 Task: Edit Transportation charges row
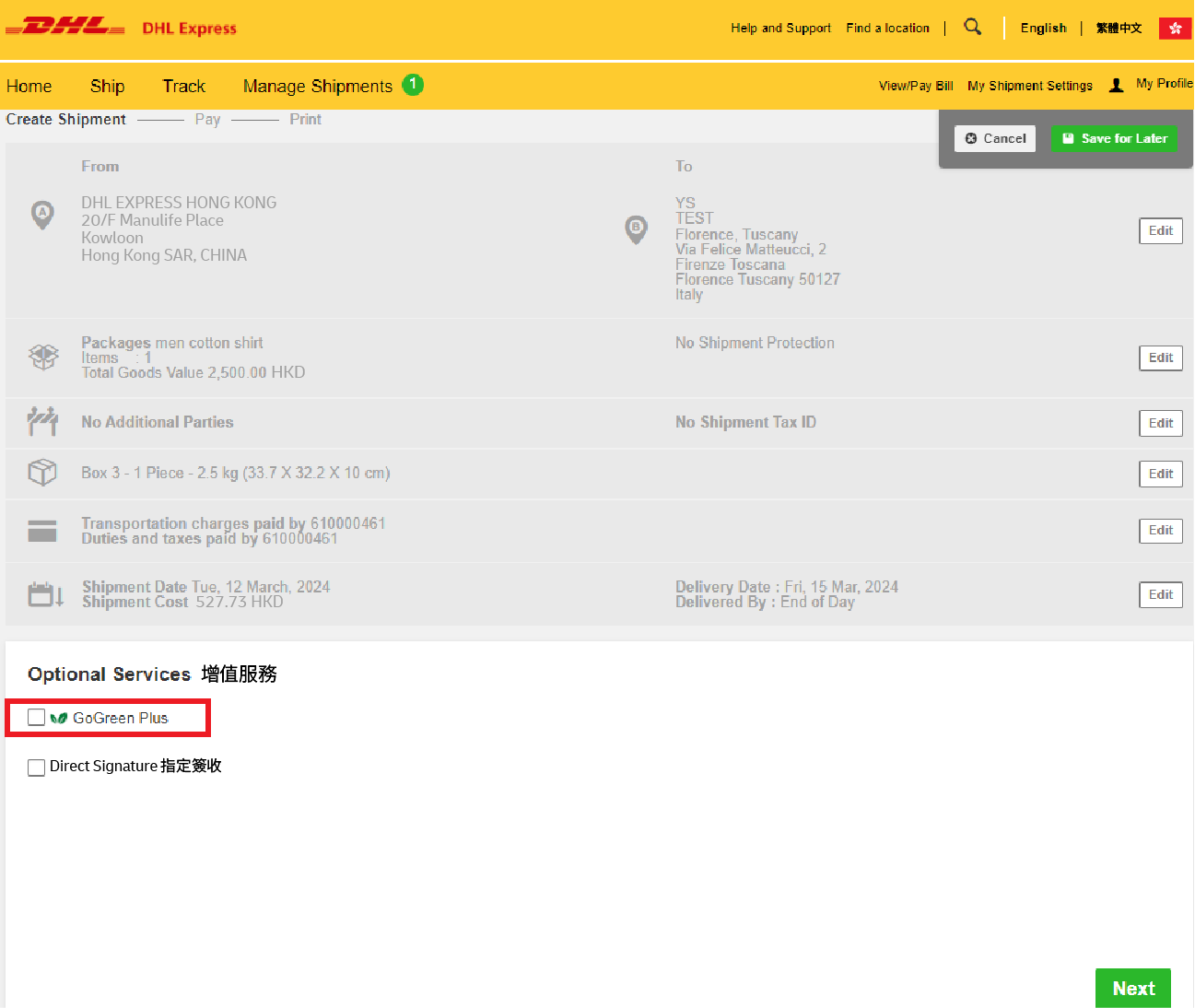point(1161,531)
